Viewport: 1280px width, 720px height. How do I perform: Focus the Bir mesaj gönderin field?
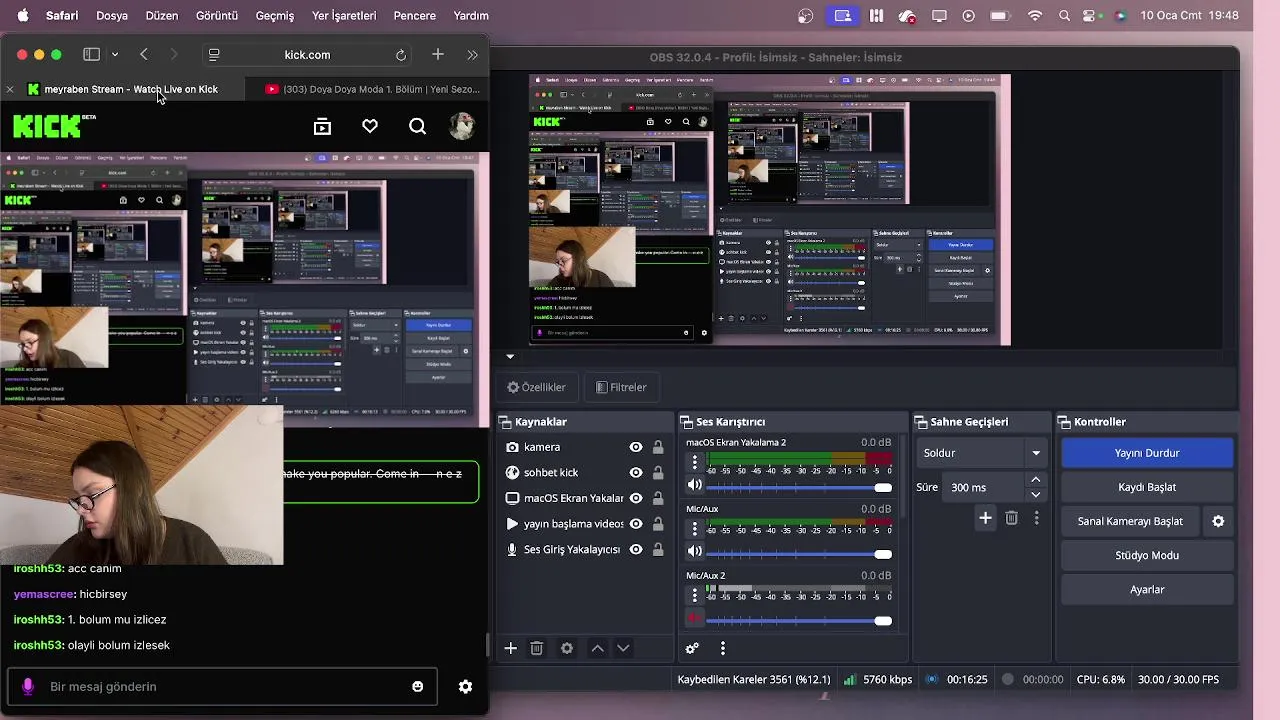coord(222,687)
